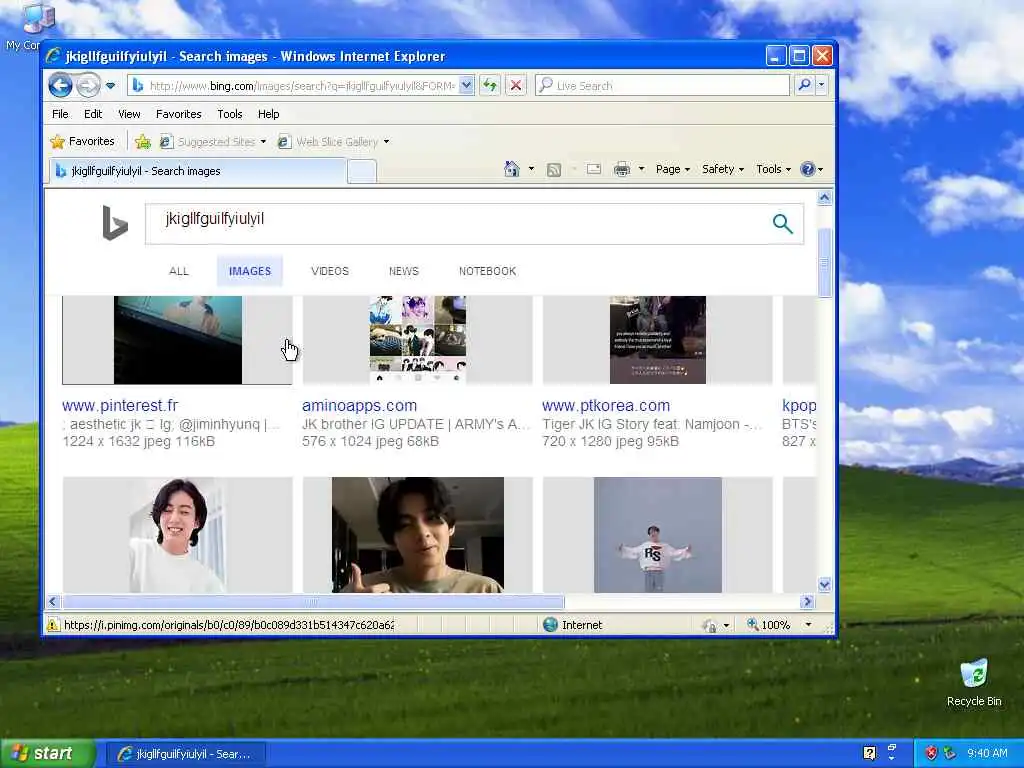
Task: Click the Bing search text field
Action: click(455, 224)
